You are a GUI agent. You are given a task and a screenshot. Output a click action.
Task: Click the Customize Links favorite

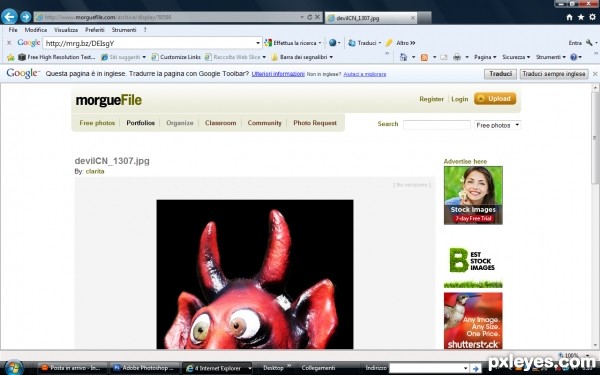[x=176, y=57]
